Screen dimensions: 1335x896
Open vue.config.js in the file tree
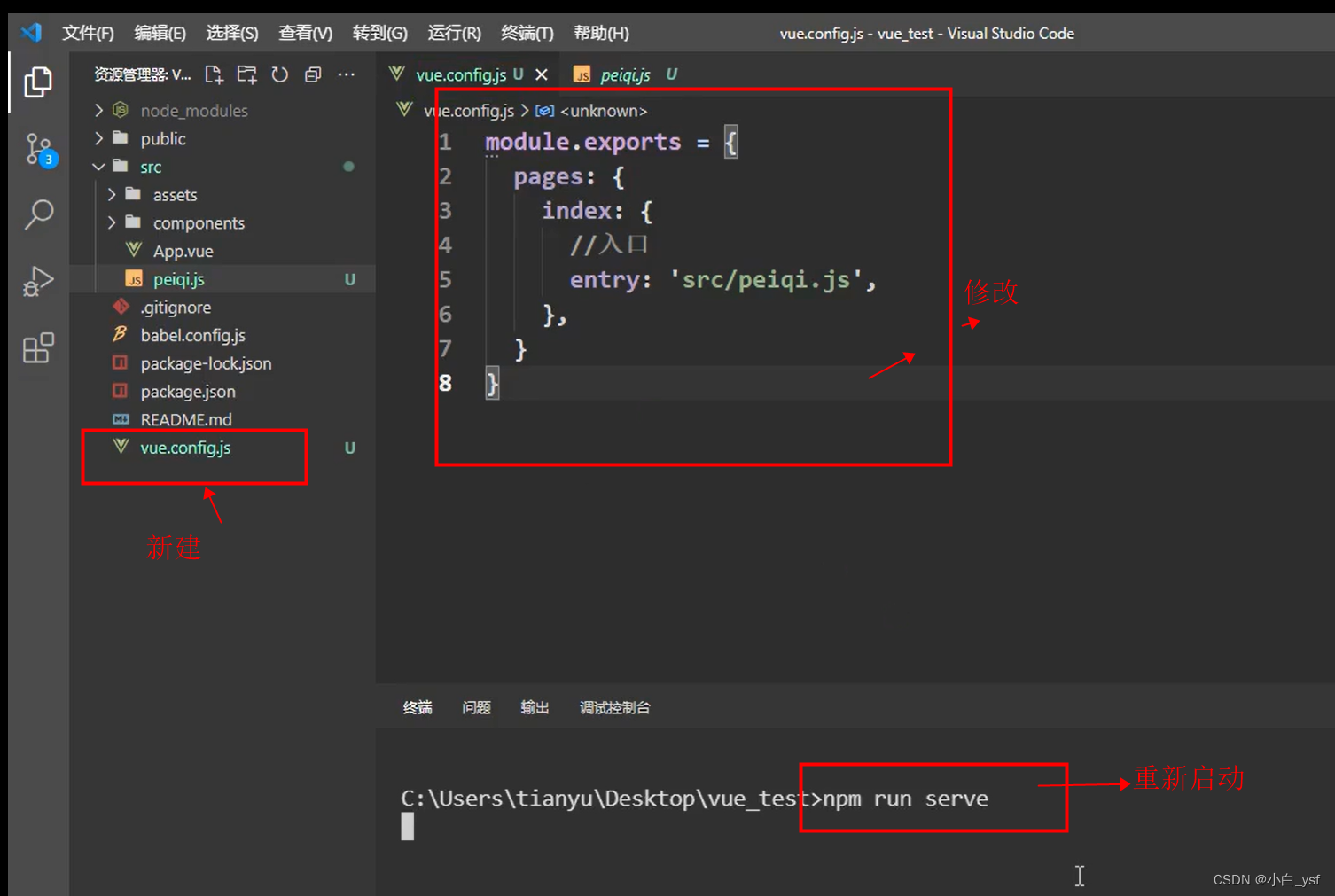pos(222,448)
